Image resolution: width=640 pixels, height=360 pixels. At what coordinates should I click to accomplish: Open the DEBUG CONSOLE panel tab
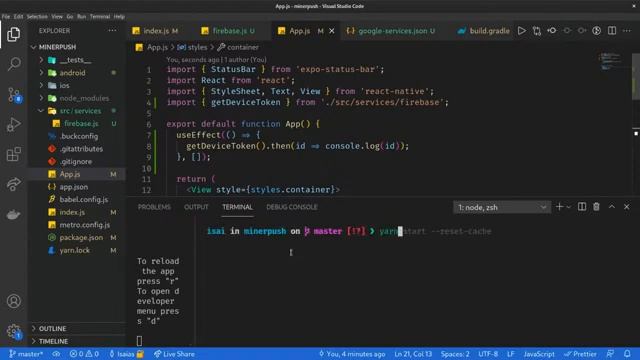[292, 207]
